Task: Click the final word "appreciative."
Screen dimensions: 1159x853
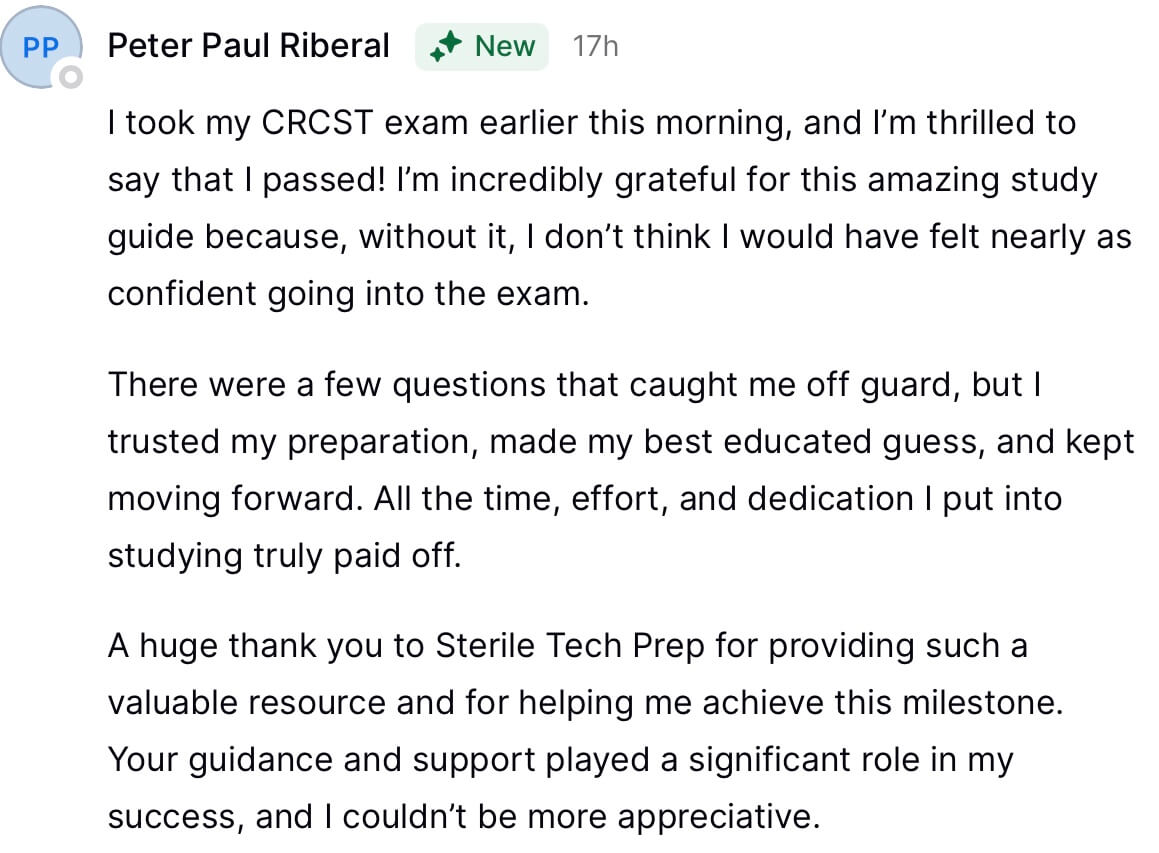Action: click(x=718, y=818)
